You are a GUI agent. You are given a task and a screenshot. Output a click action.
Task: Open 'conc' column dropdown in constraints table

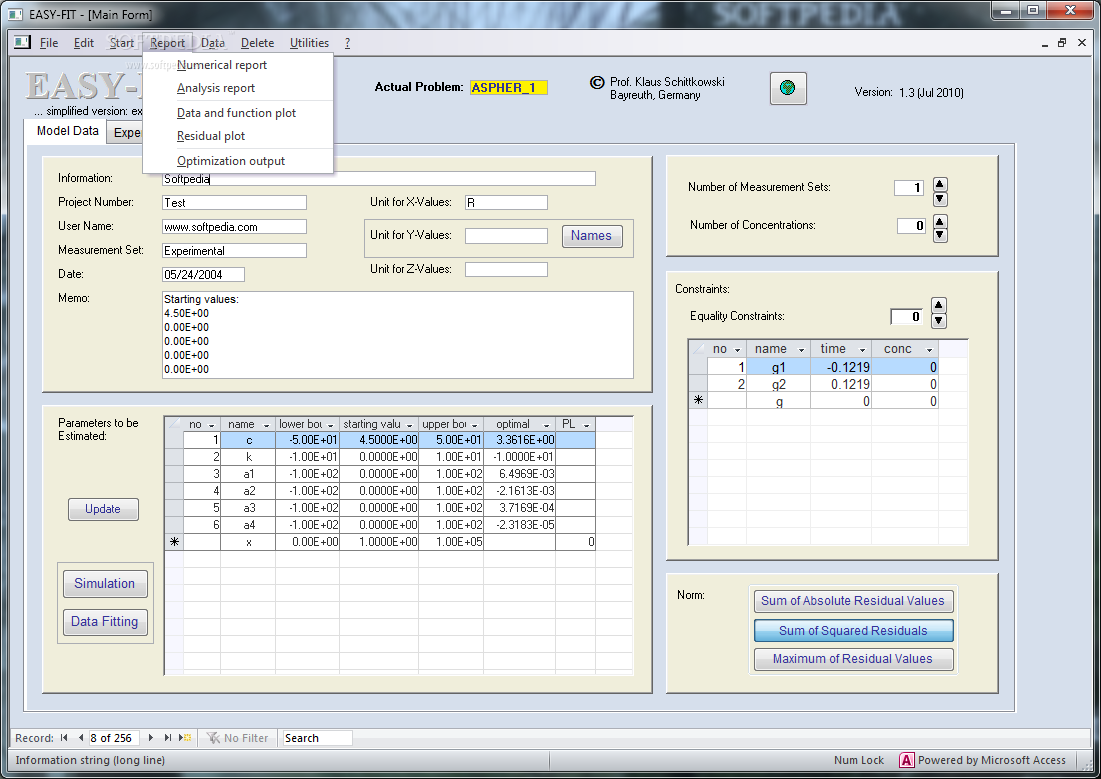pyautogui.click(x=929, y=350)
